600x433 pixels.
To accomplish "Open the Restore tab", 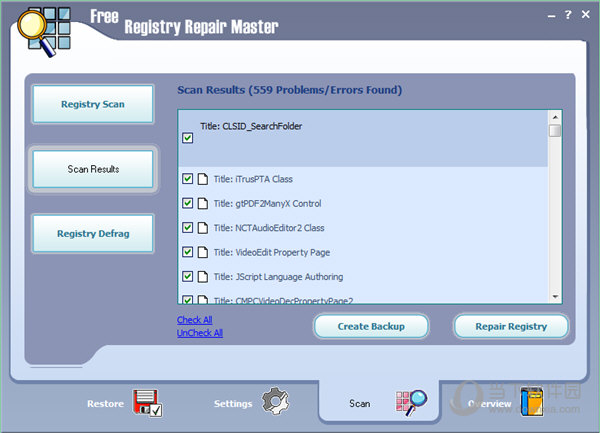I will click(106, 404).
